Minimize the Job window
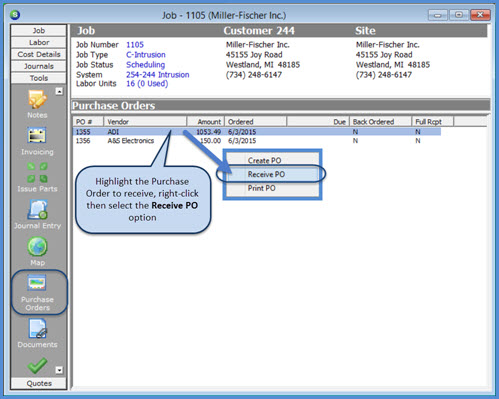This screenshot has height=399, width=499. pos(438,15)
